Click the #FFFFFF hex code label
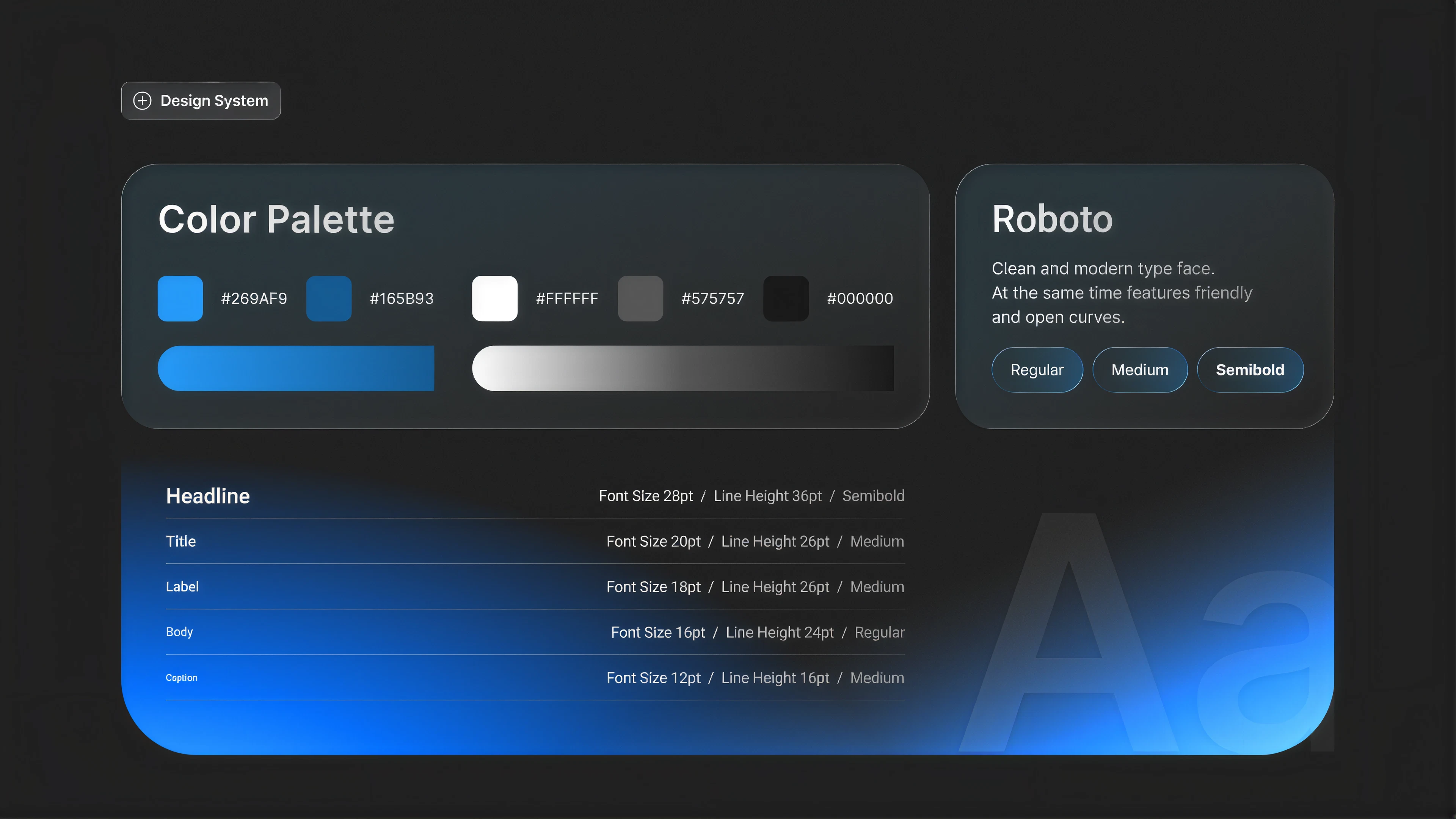The height and width of the screenshot is (819, 1456). coord(567,298)
